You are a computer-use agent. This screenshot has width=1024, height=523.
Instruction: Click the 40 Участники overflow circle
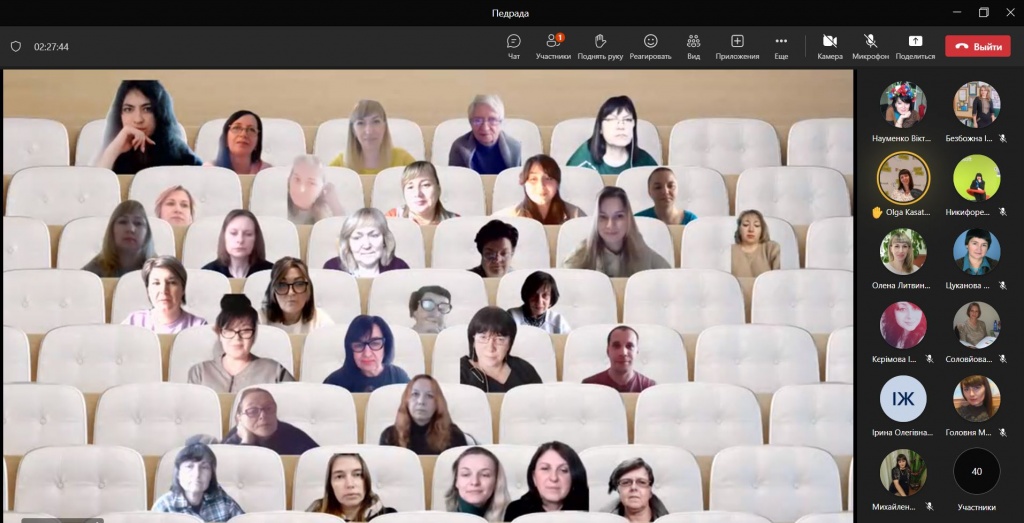click(976, 472)
